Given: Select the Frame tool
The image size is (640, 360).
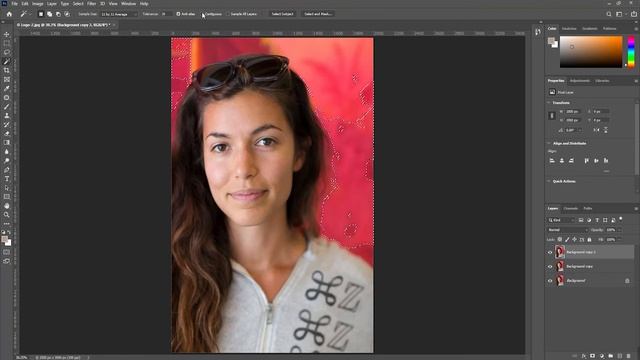Looking at the screenshot, I should pyautogui.click(x=7, y=80).
